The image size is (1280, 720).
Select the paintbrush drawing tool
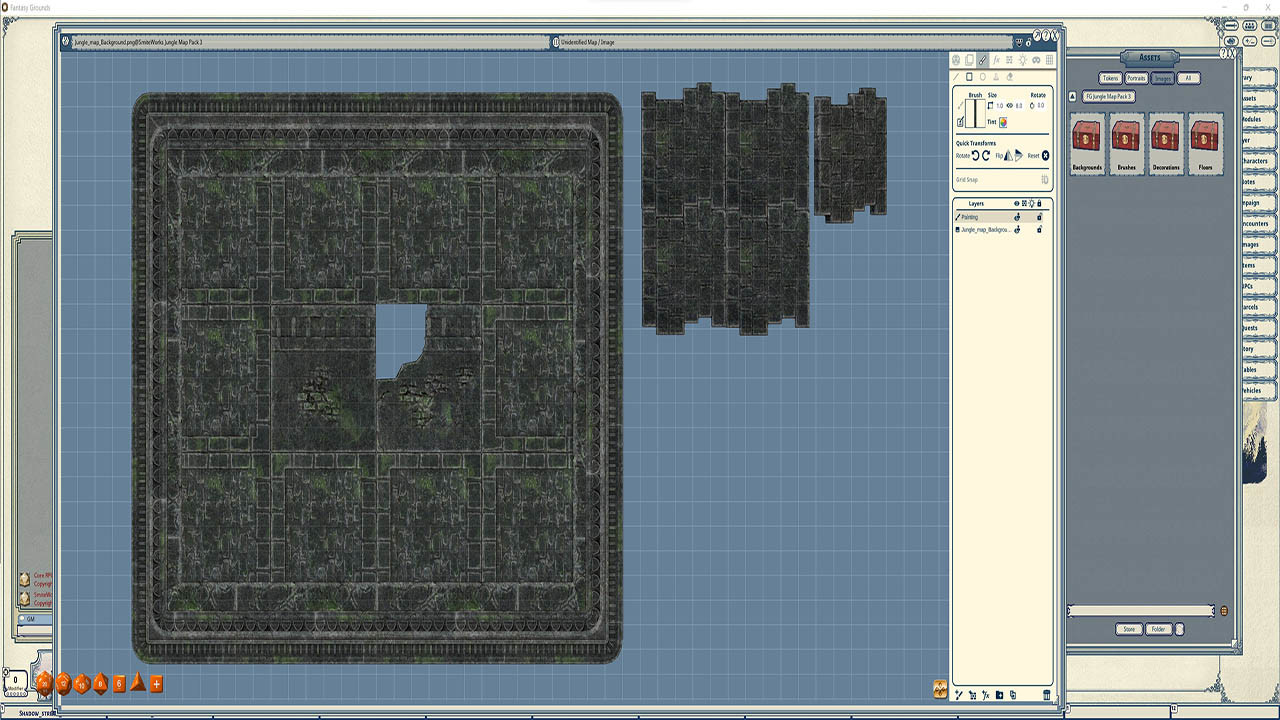click(x=982, y=60)
